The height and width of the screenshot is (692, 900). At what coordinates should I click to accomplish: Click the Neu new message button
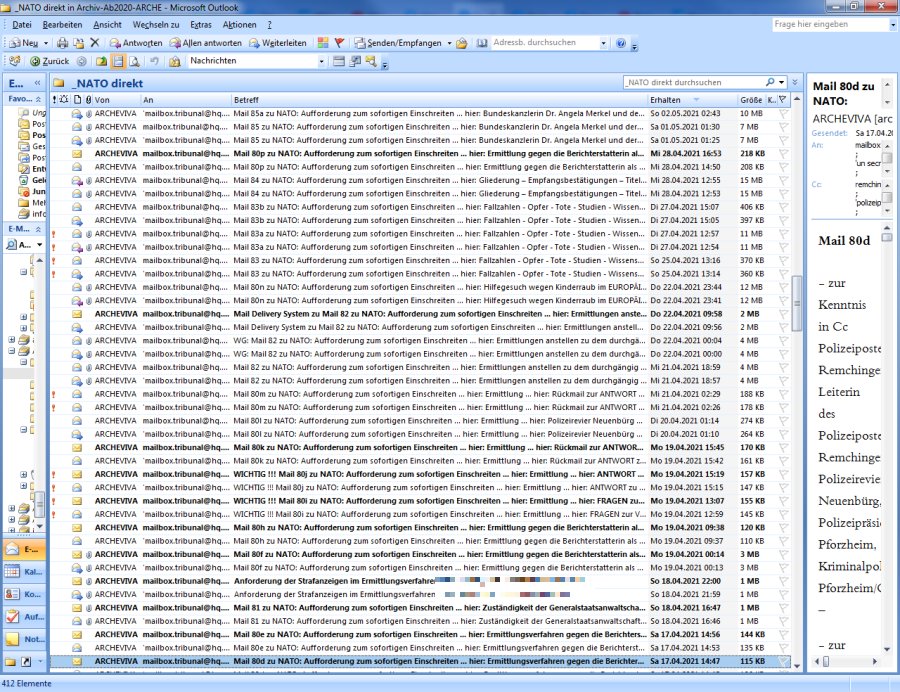pyautogui.click(x=24, y=43)
